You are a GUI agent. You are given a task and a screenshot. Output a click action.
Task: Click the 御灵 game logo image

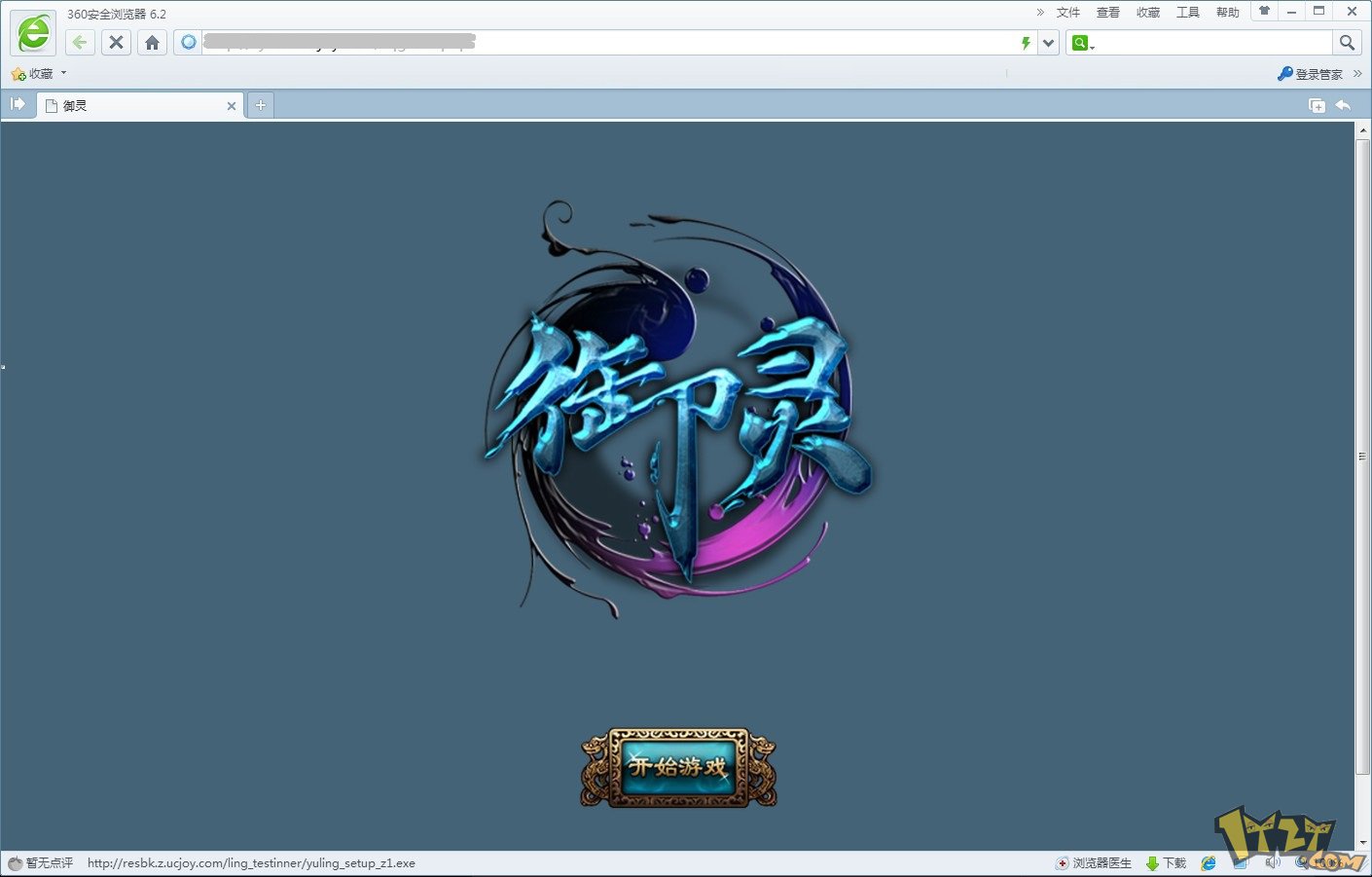(x=678, y=409)
